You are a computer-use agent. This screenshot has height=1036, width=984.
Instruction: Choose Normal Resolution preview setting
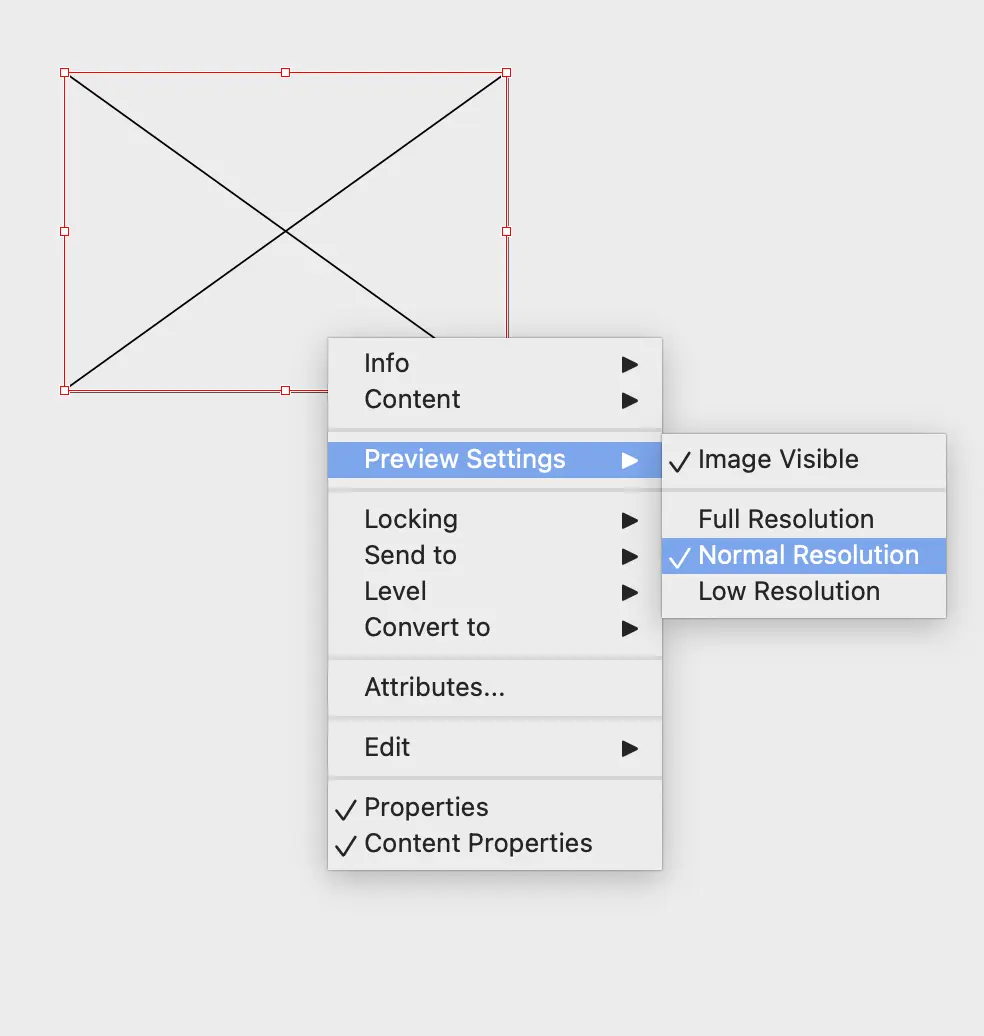(804, 556)
